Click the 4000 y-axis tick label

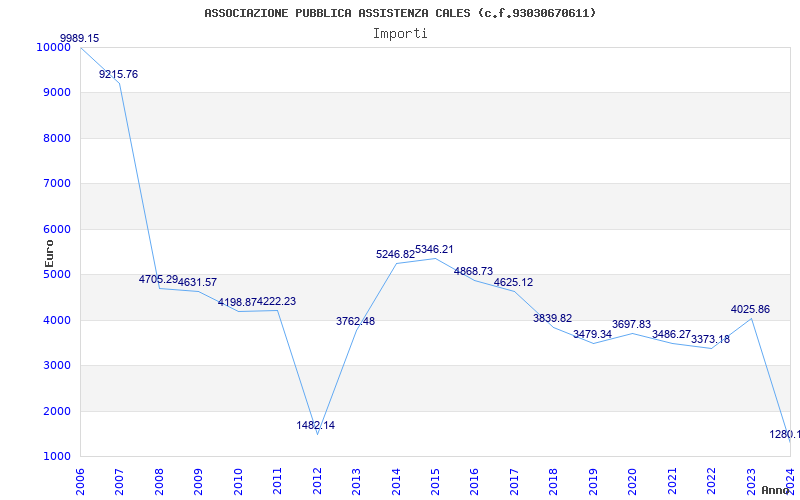(57, 320)
